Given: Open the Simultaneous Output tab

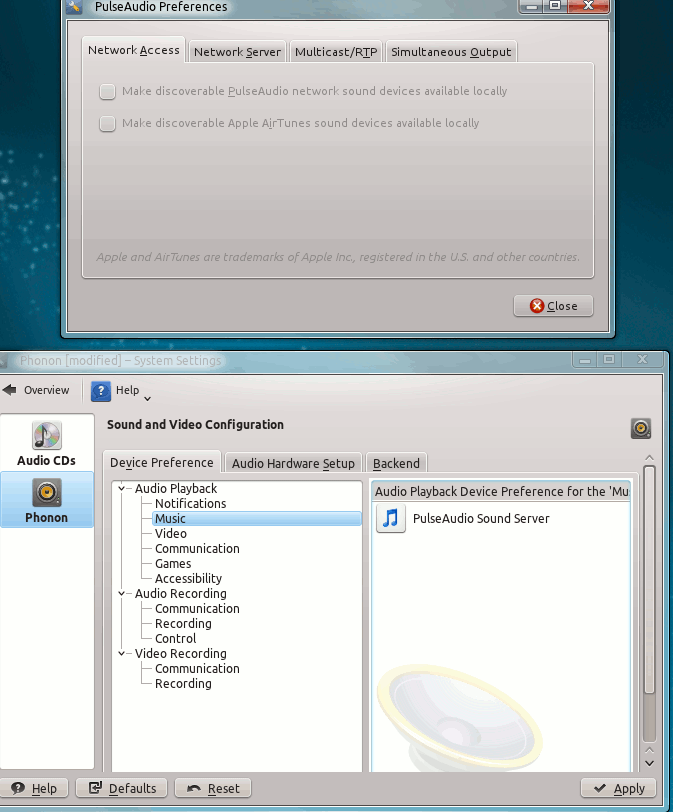Looking at the screenshot, I should pos(450,52).
